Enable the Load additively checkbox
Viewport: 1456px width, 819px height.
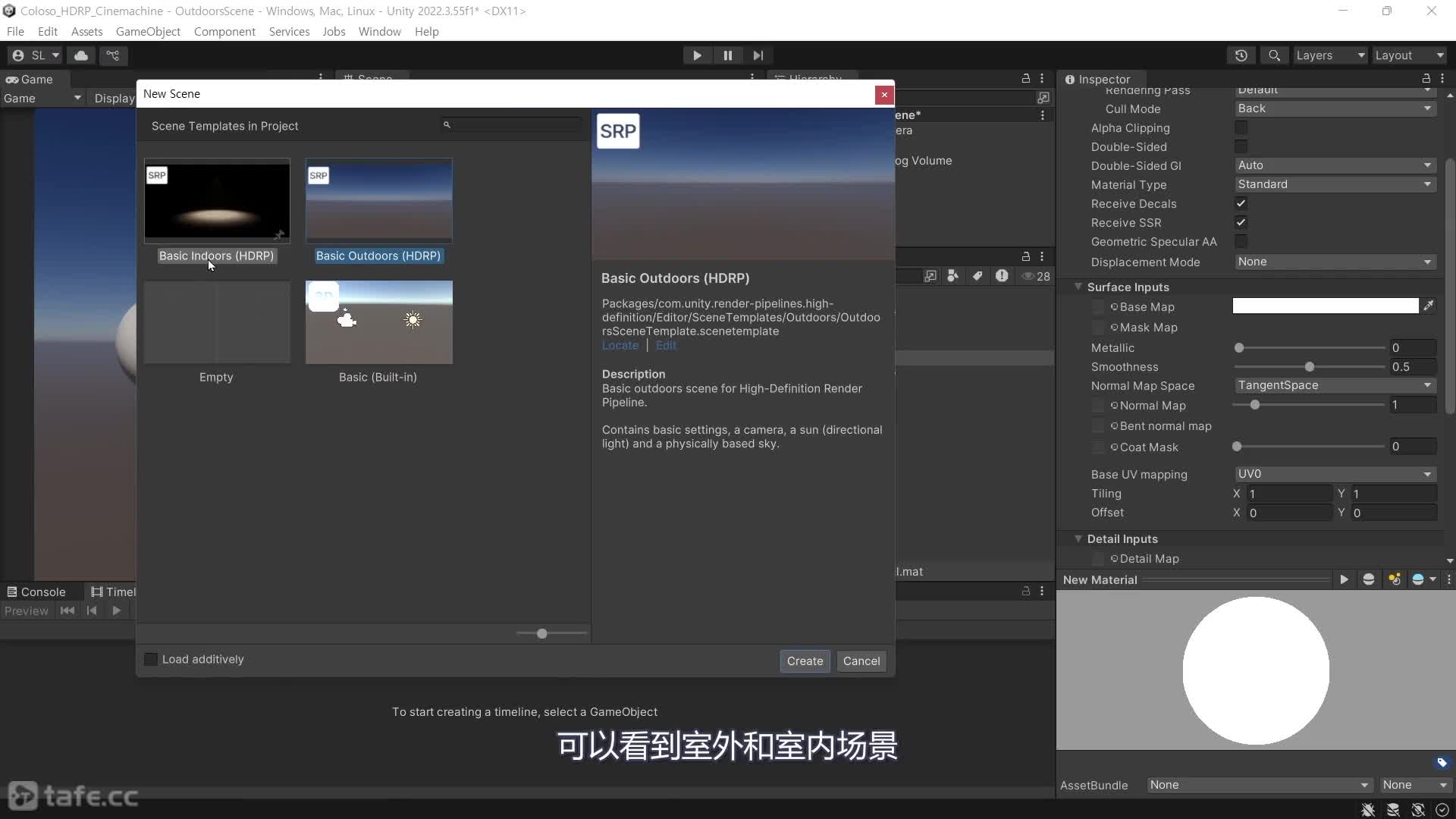point(151,659)
